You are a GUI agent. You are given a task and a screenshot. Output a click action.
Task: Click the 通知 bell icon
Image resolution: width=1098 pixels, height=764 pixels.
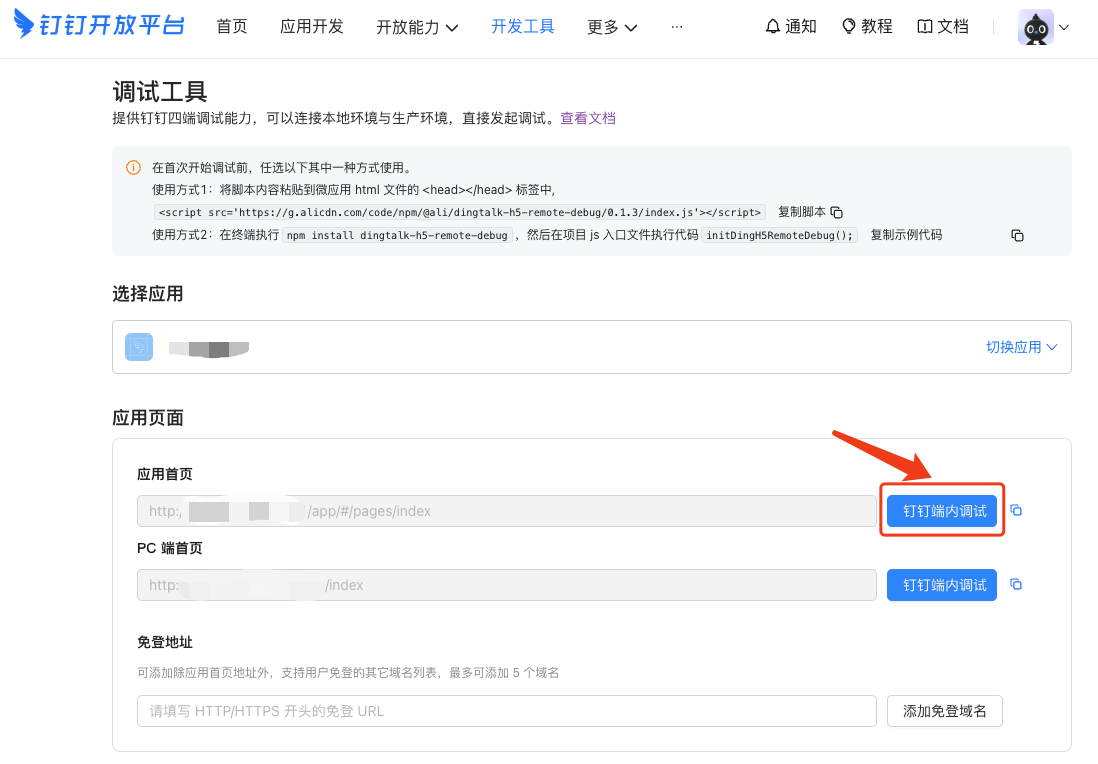[x=772, y=27]
